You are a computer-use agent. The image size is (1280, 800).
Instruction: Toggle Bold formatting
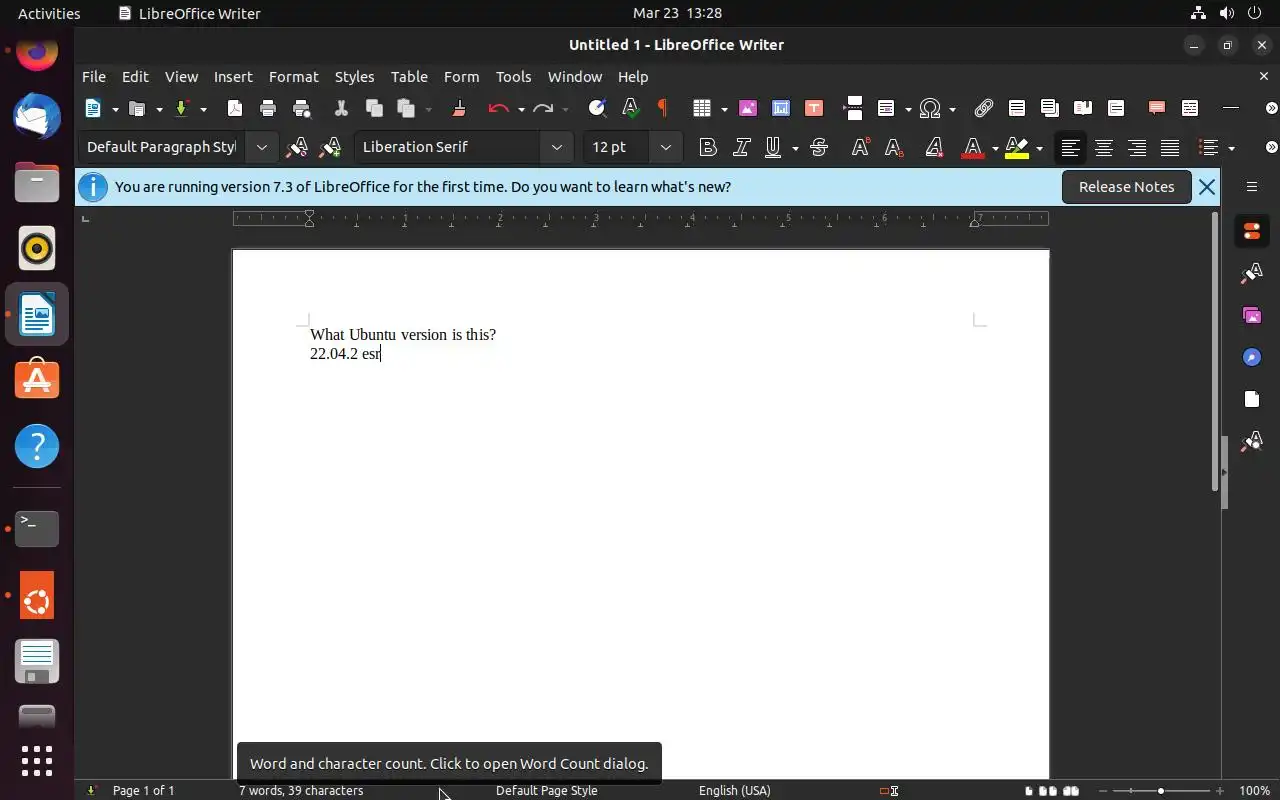click(x=708, y=147)
